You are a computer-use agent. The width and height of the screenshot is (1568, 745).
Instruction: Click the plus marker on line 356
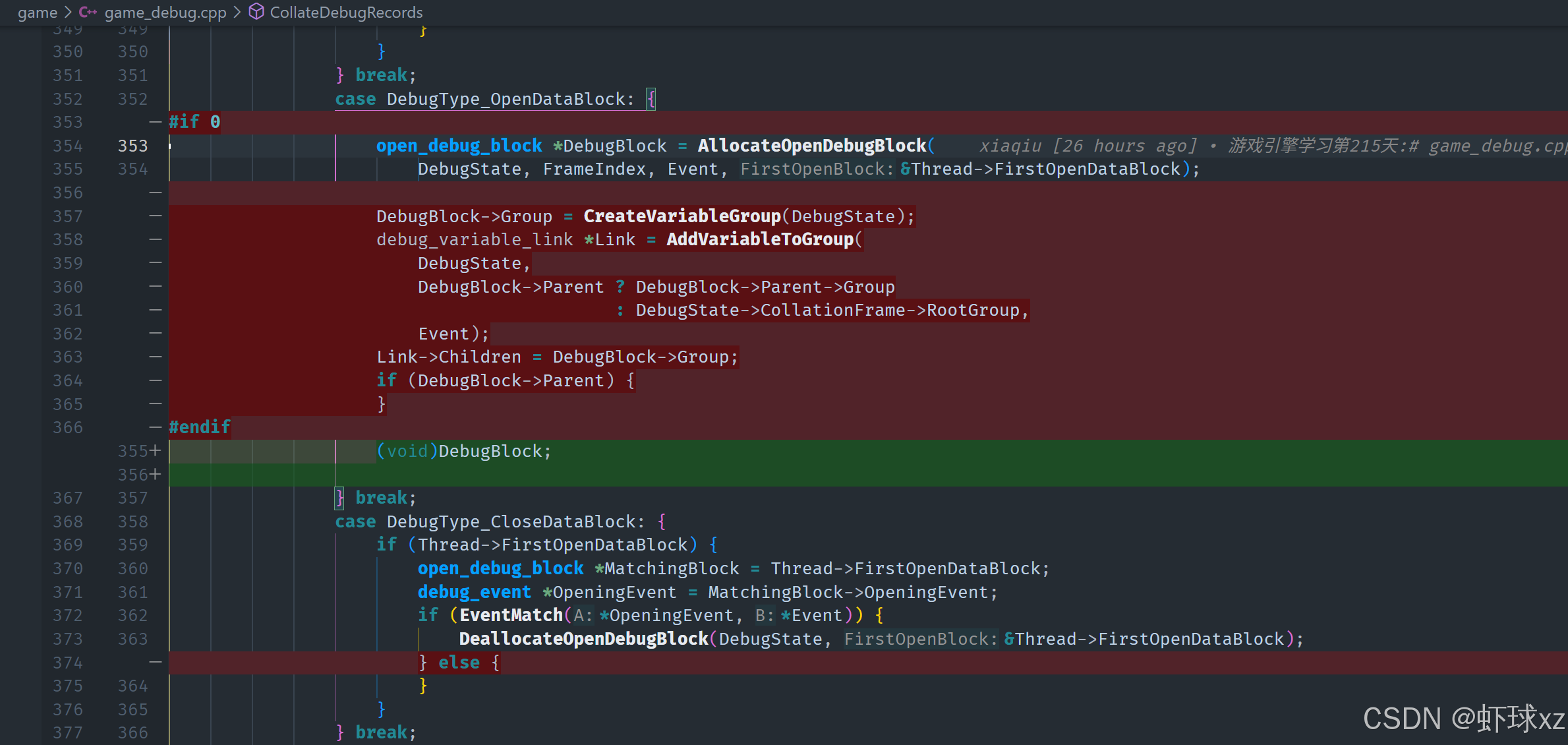pyautogui.click(x=156, y=475)
